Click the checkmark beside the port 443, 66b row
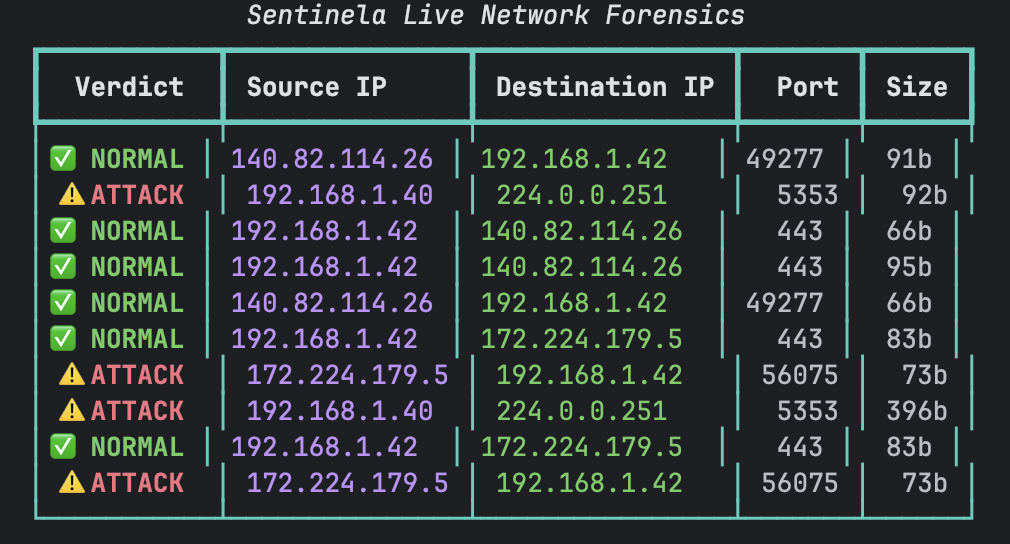Screen dimensions: 1010x544 point(63,231)
